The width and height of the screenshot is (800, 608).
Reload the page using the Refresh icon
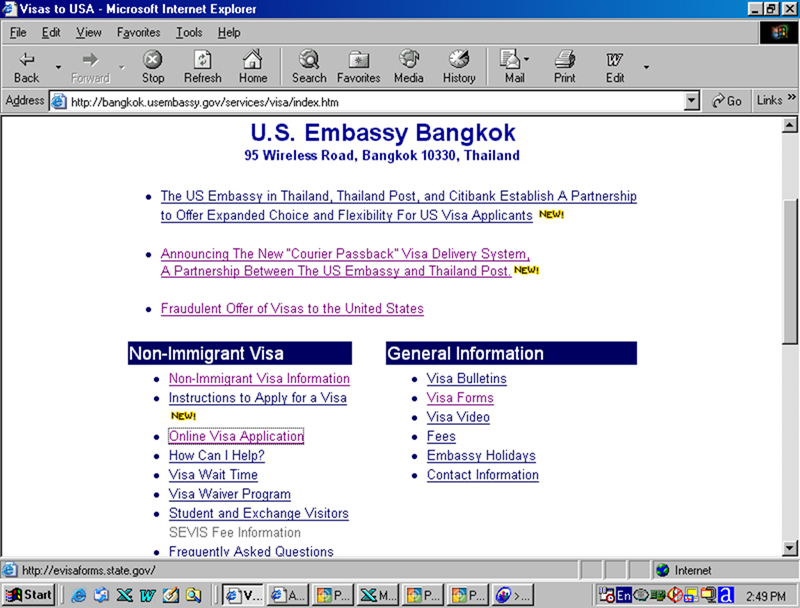(203, 66)
